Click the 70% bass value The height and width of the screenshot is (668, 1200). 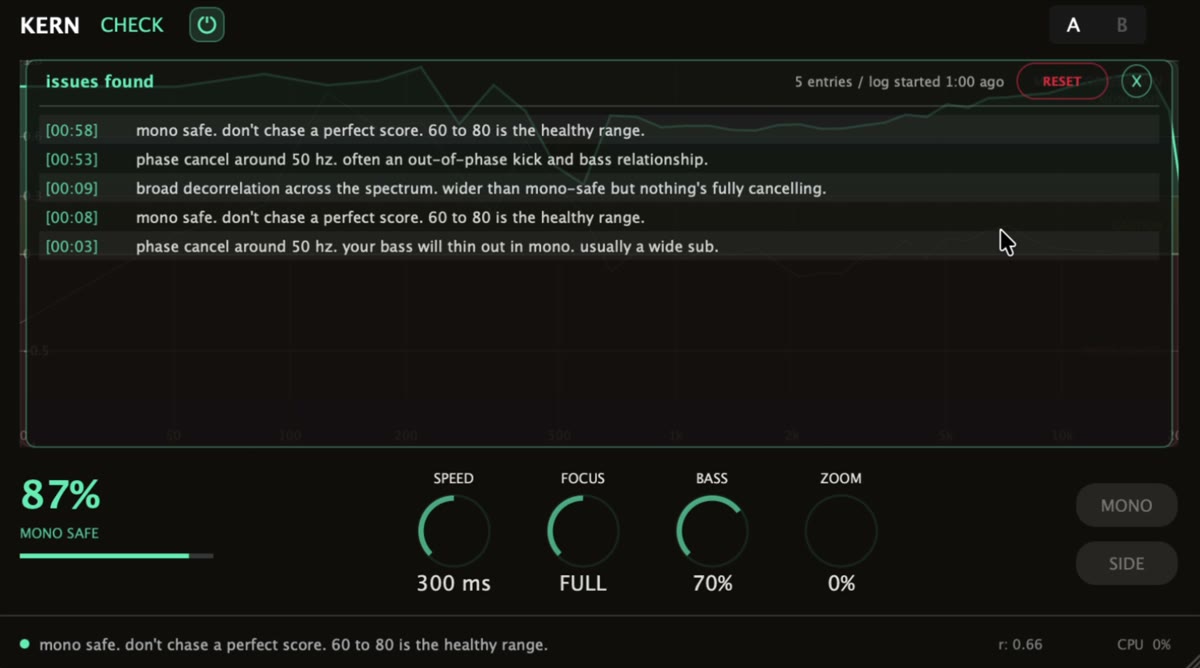click(712, 583)
